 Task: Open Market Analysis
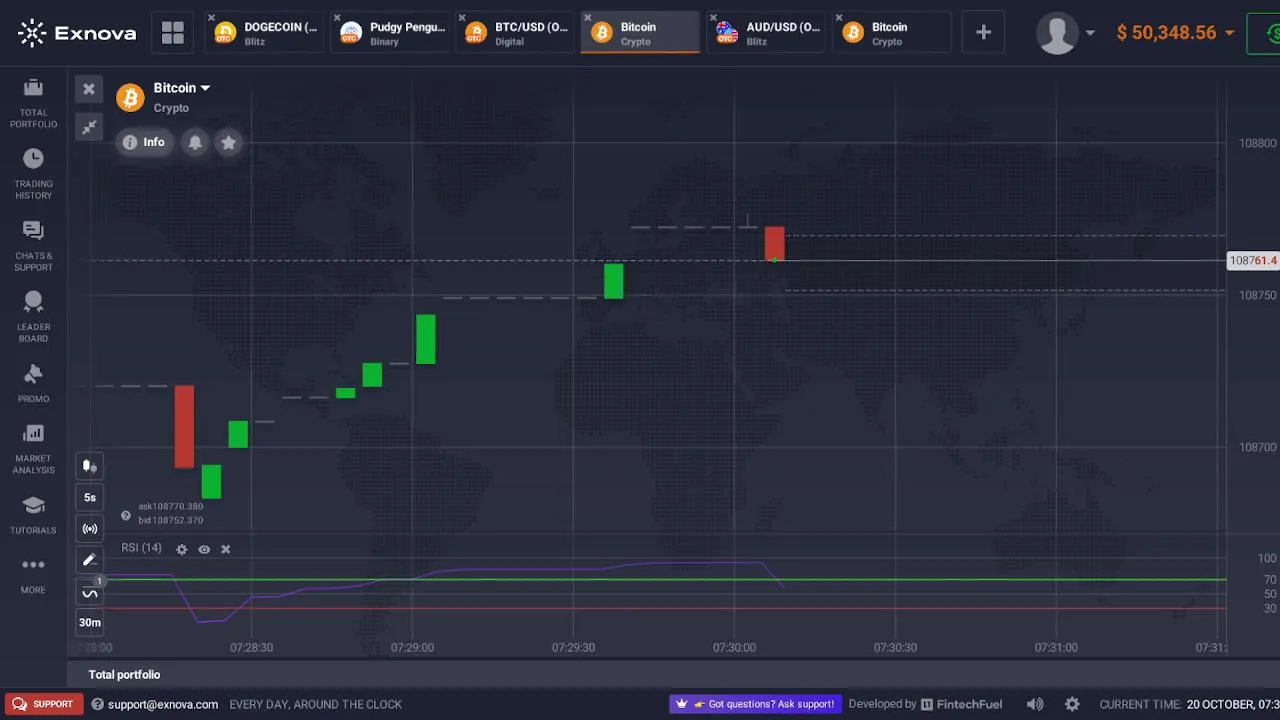33,449
